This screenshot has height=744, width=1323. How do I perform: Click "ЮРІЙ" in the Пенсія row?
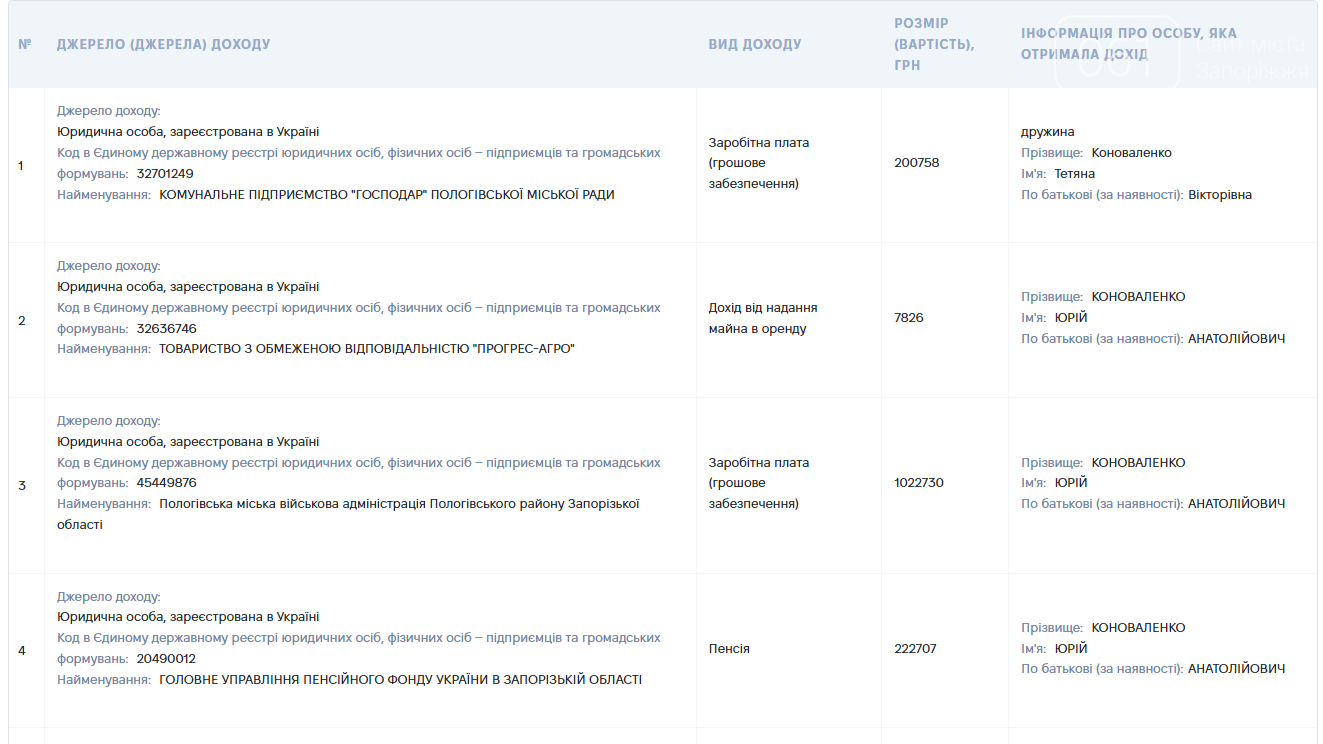1071,648
